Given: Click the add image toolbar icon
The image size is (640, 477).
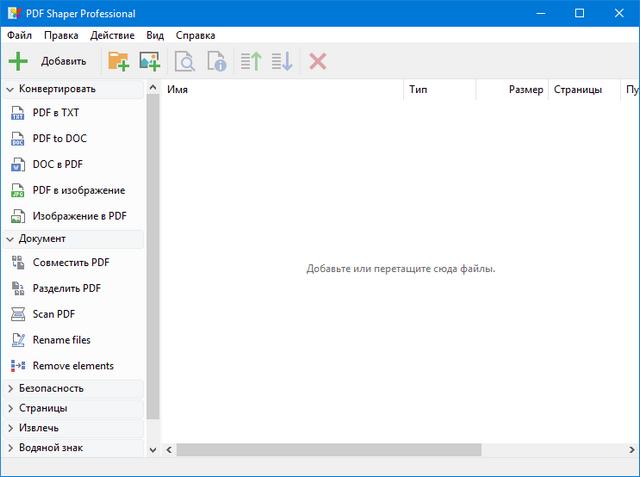Looking at the screenshot, I should pos(149,62).
